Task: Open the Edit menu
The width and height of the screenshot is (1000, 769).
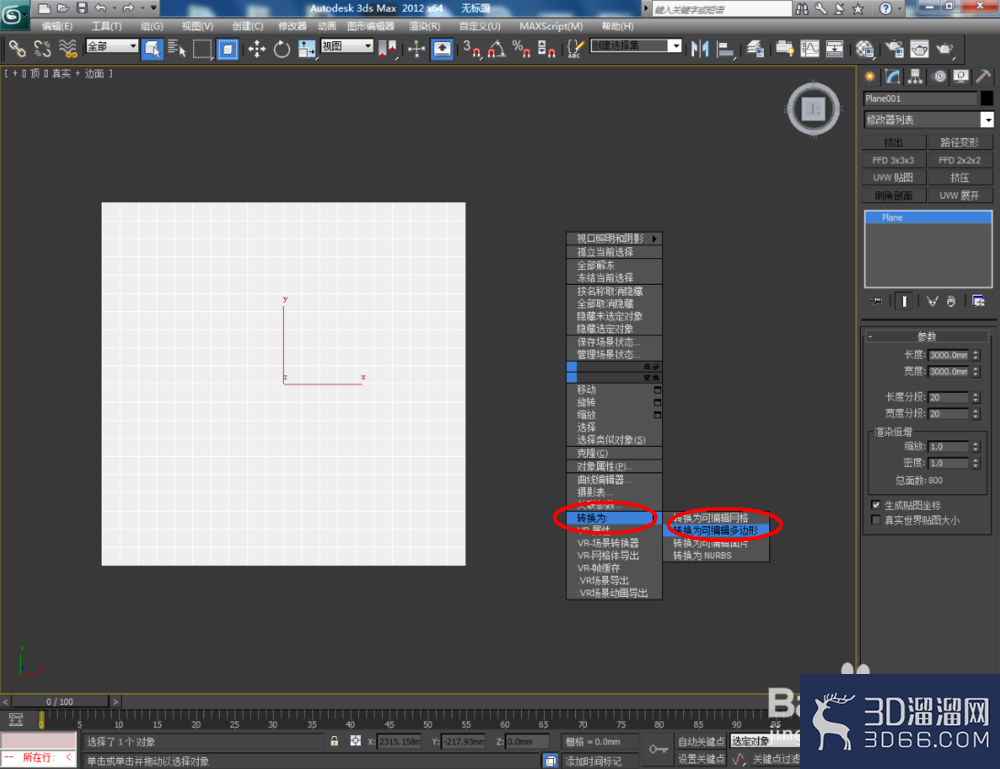Action: (x=57, y=26)
